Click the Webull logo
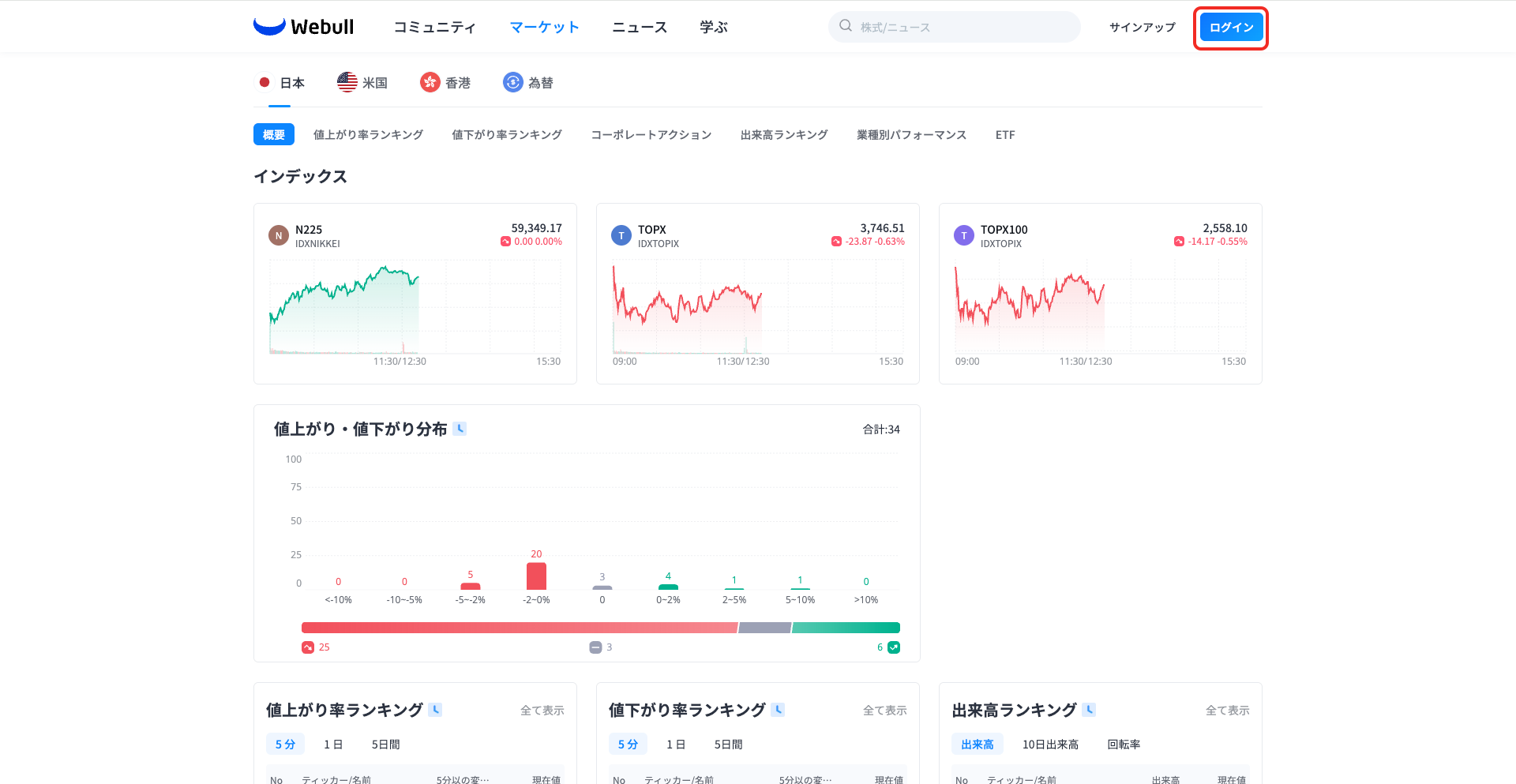1516x784 pixels. point(303,27)
